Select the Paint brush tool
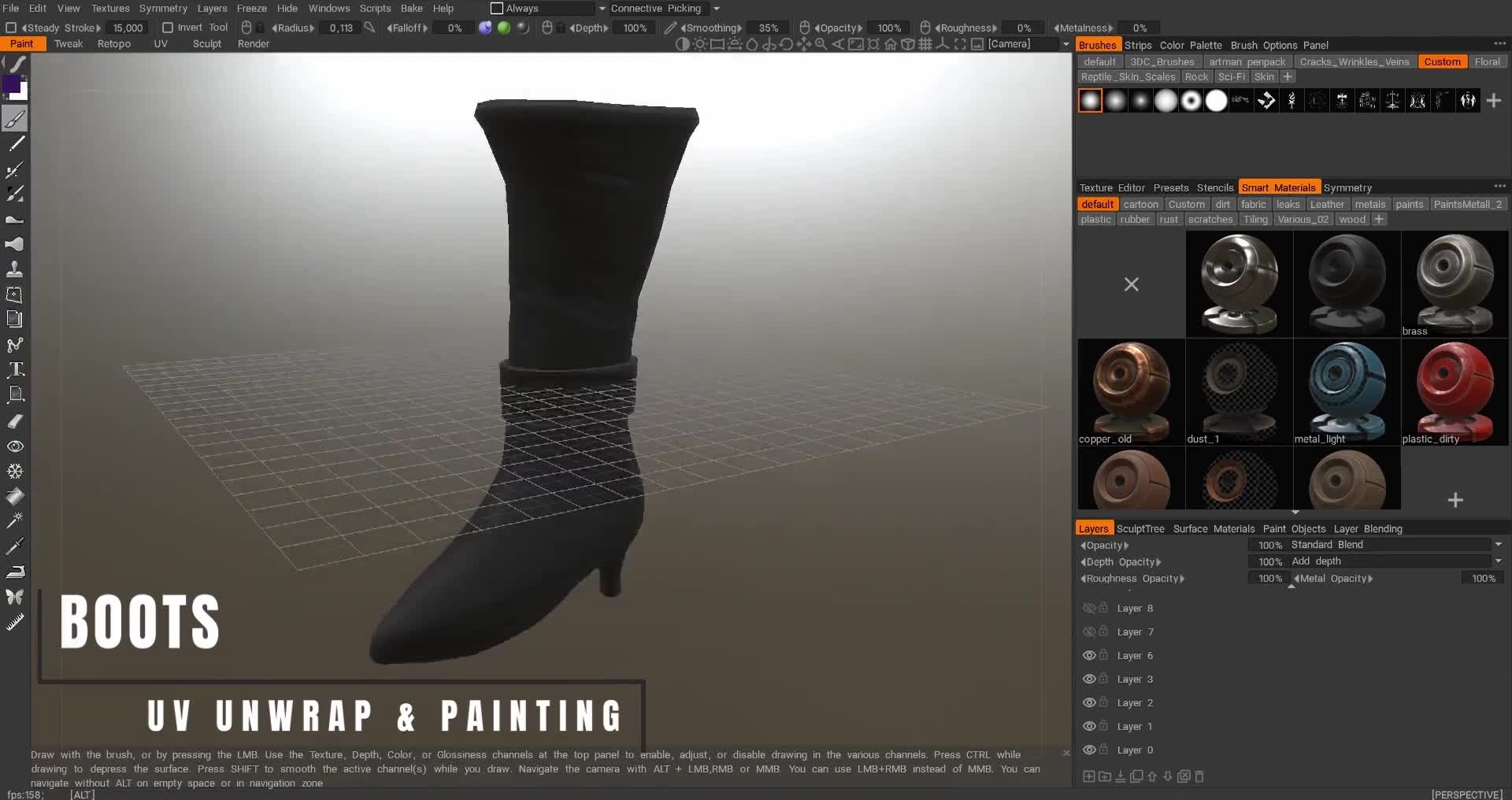Image resolution: width=1512 pixels, height=800 pixels. (x=16, y=118)
